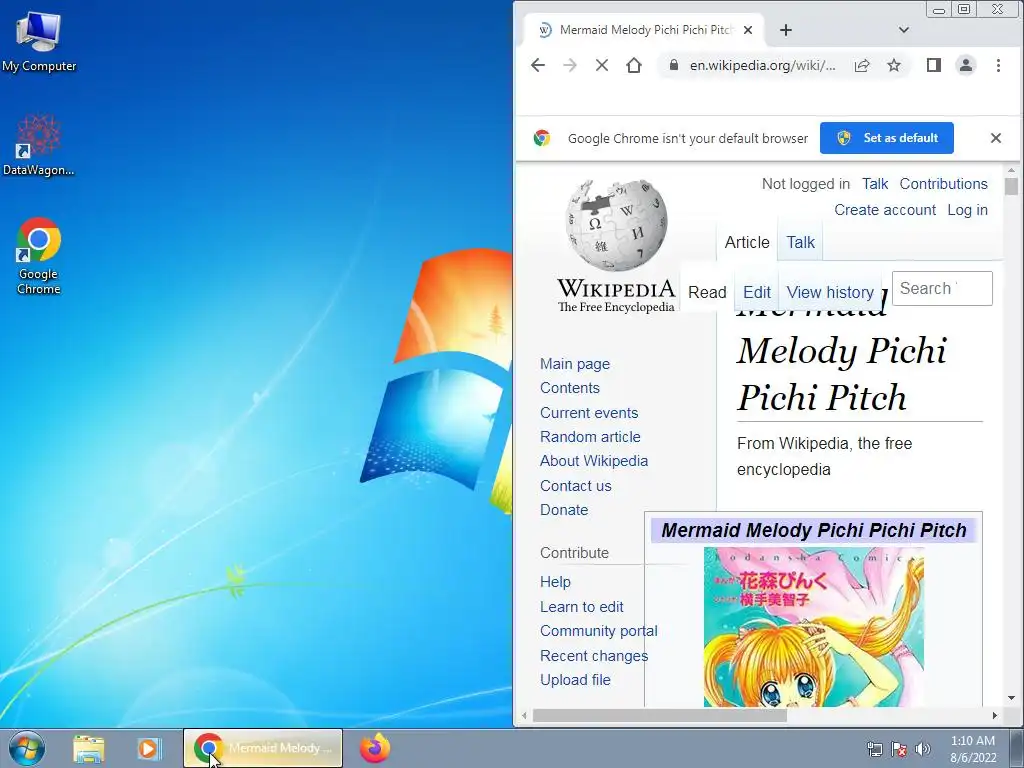Click Log in link

[x=967, y=210]
